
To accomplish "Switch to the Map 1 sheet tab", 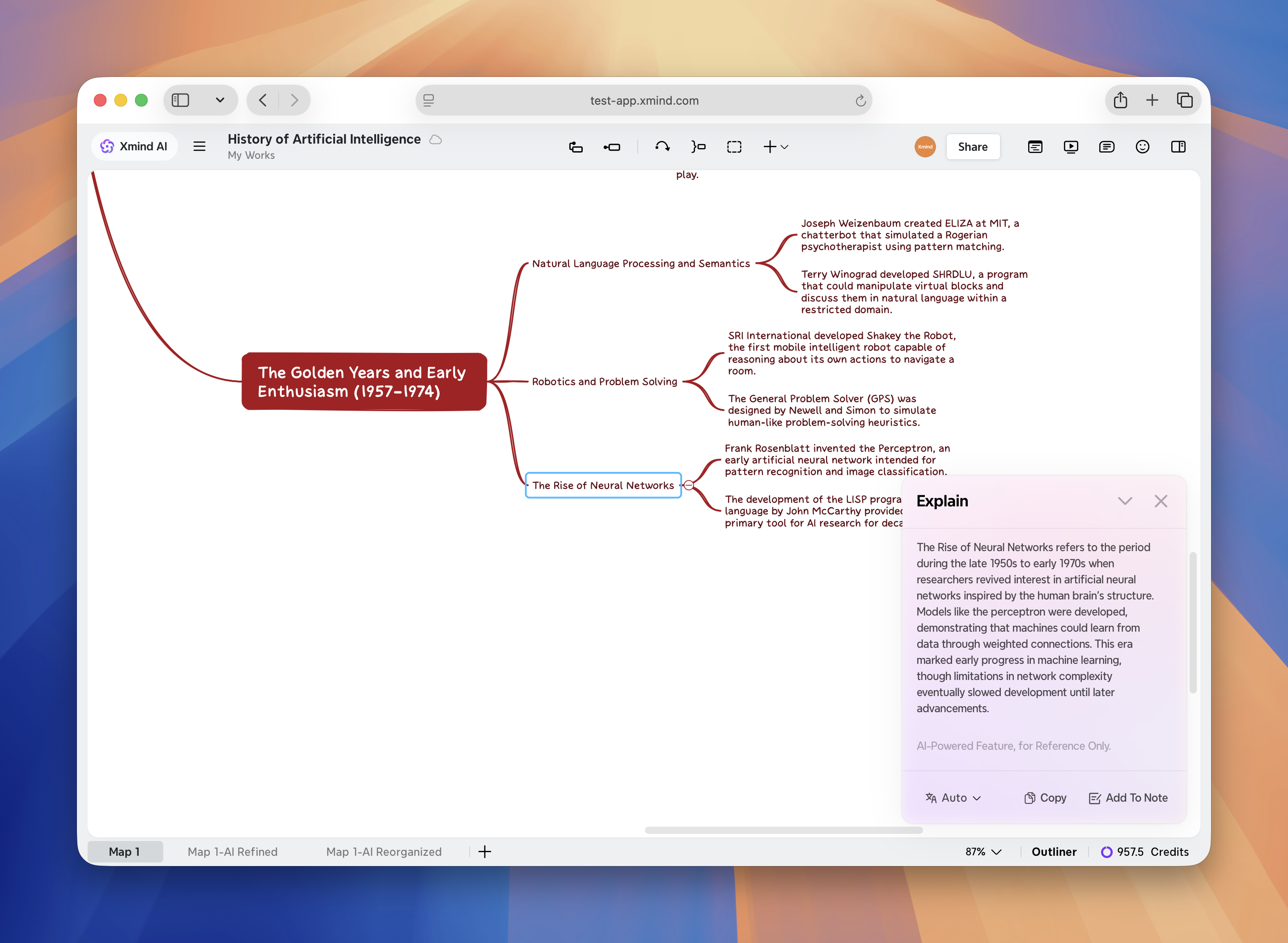I will [124, 852].
